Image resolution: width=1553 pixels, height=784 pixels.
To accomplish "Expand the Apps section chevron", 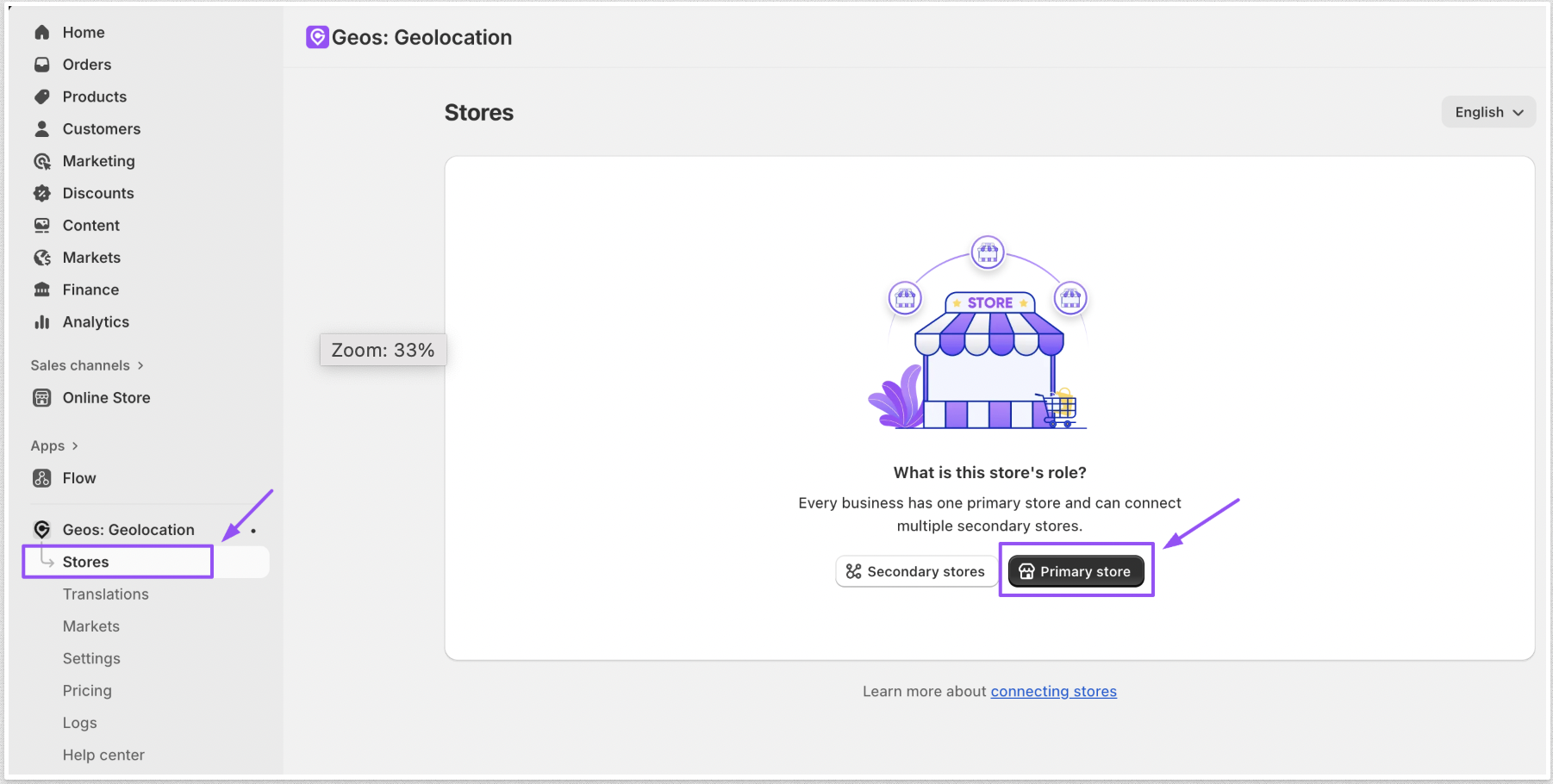I will pyautogui.click(x=75, y=446).
